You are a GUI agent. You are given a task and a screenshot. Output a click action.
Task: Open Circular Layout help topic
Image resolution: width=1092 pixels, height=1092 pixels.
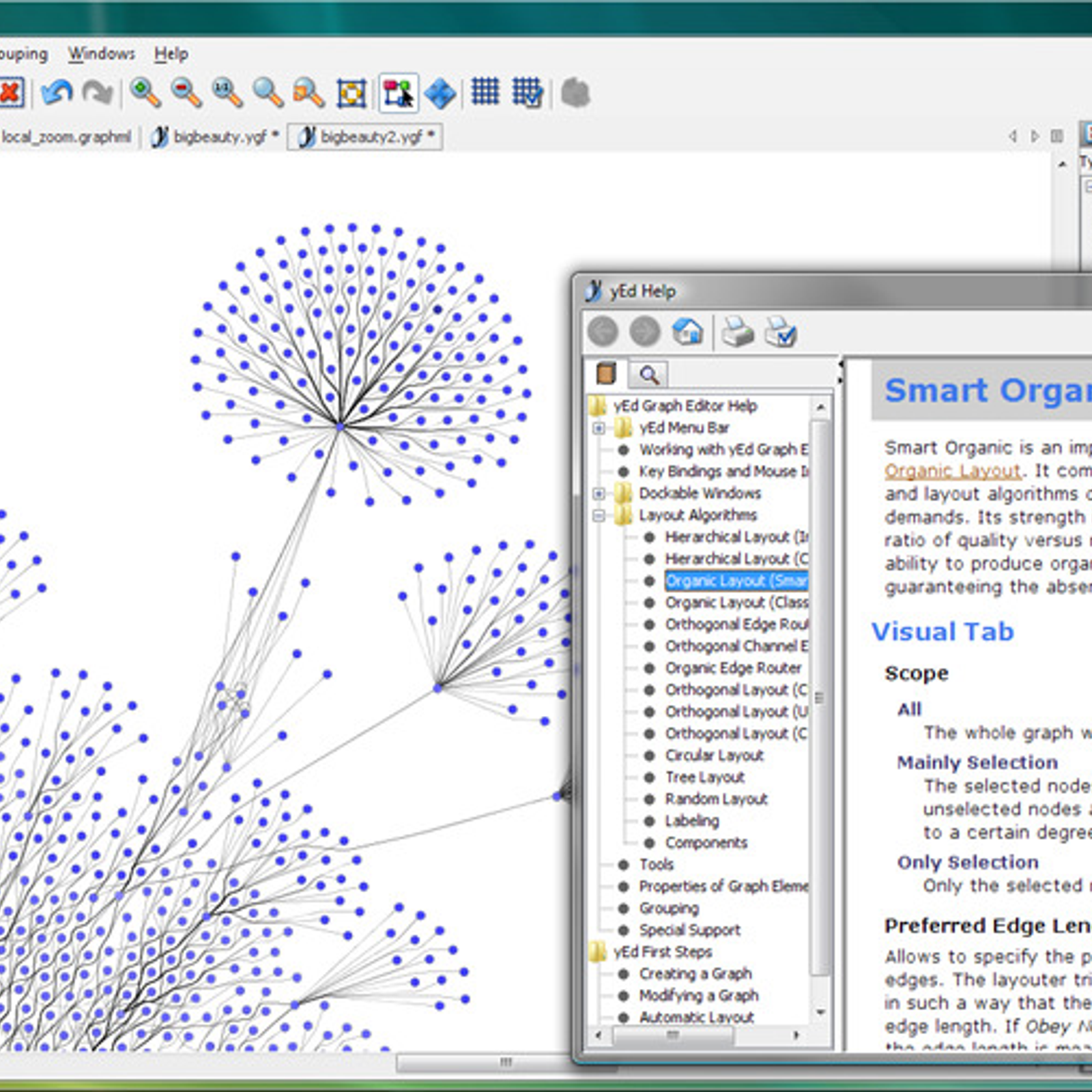click(x=714, y=756)
